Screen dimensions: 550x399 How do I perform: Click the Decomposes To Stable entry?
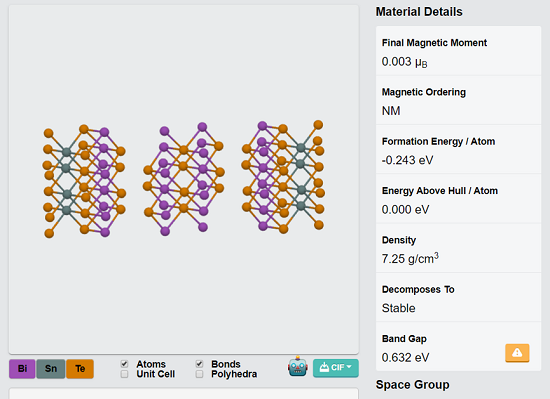[458, 297]
